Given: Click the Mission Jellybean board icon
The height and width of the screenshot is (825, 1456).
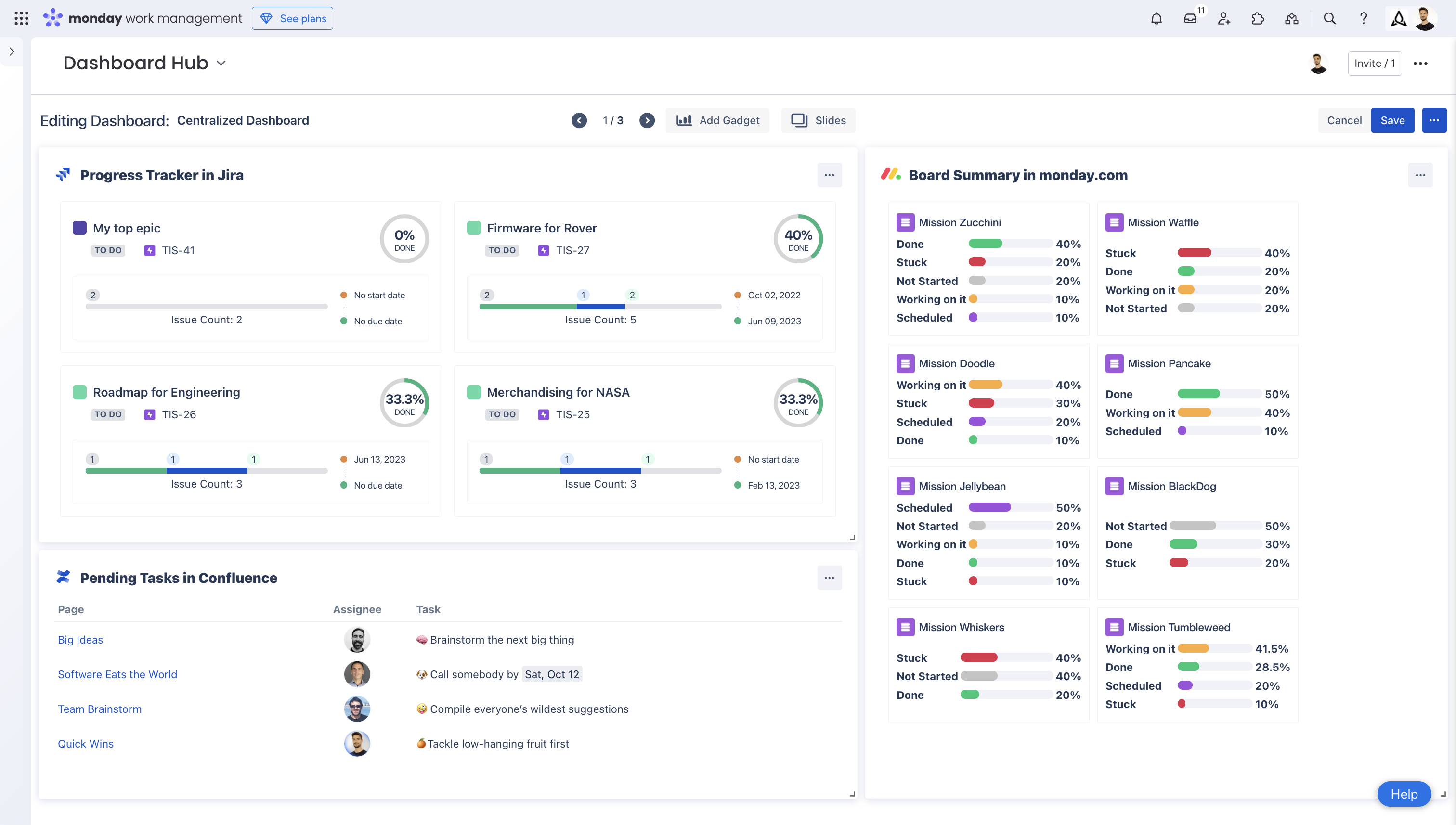Looking at the screenshot, I should (905, 486).
